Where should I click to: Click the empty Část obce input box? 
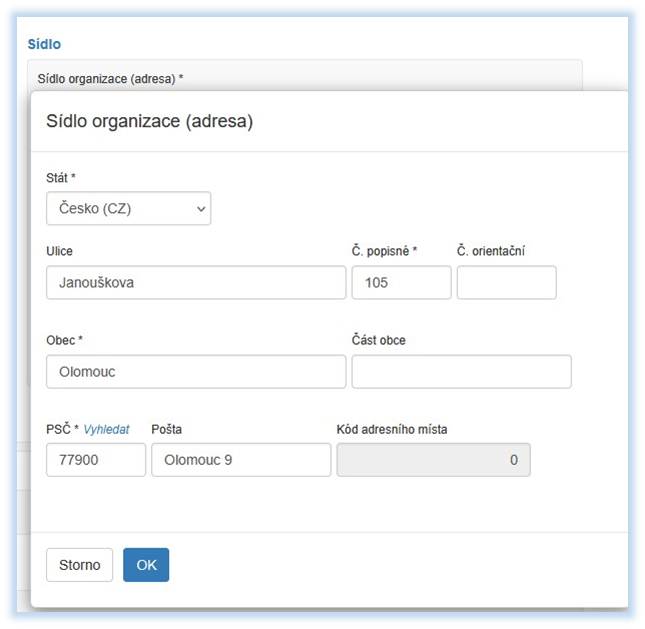click(x=461, y=372)
